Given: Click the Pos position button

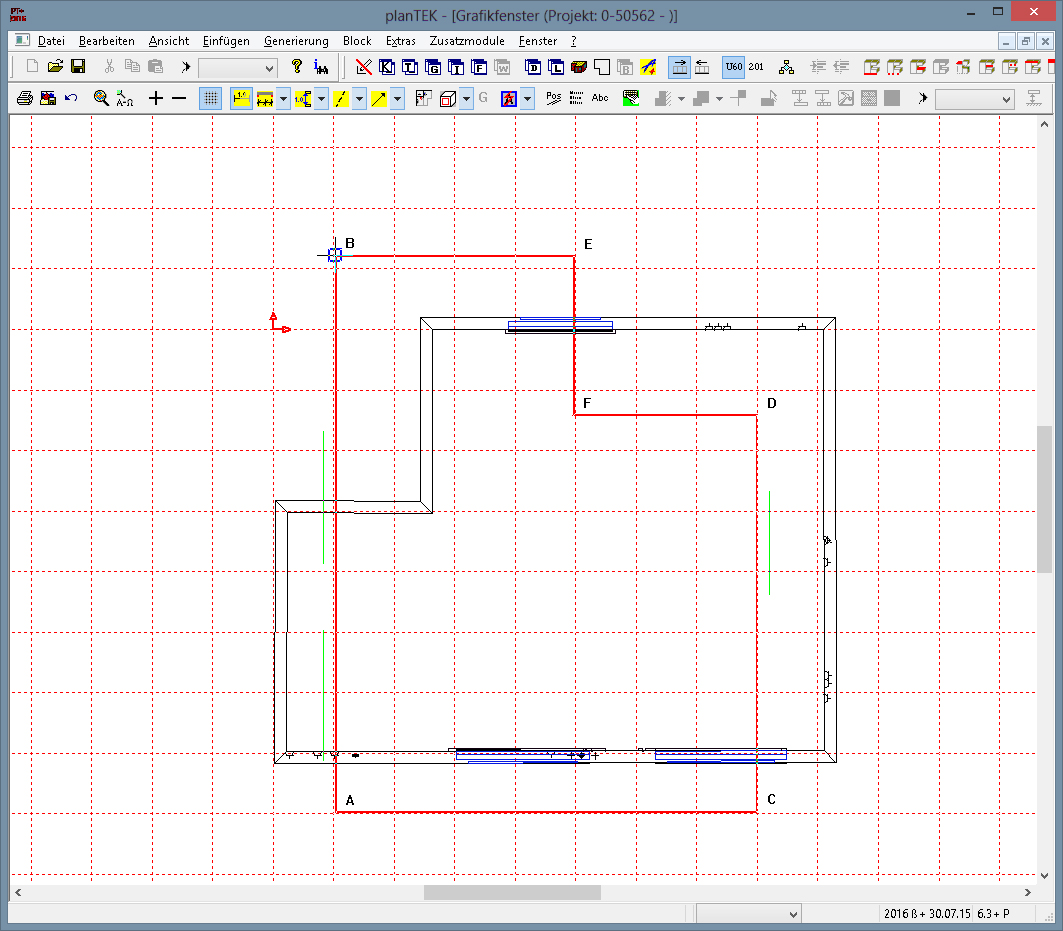Looking at the screenshot, I should (x=554, y=98).
